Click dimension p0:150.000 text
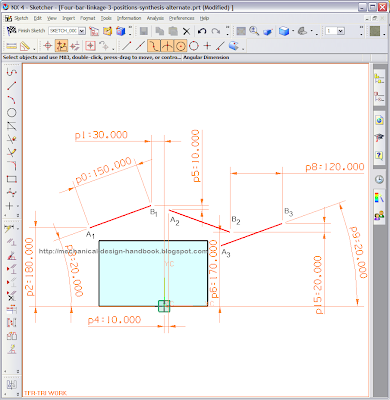 tap(103, 170)
